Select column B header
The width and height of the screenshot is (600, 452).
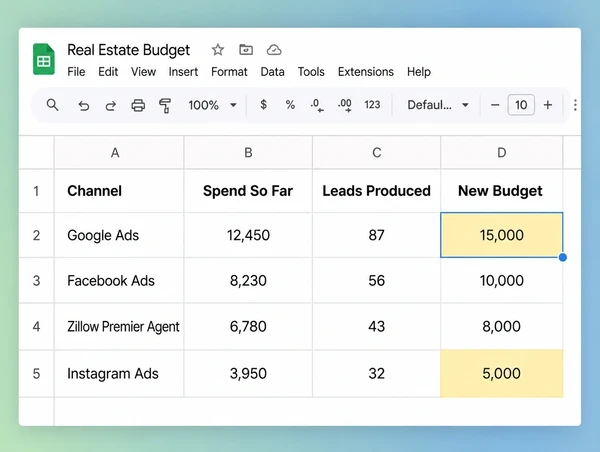click(248, 152)
